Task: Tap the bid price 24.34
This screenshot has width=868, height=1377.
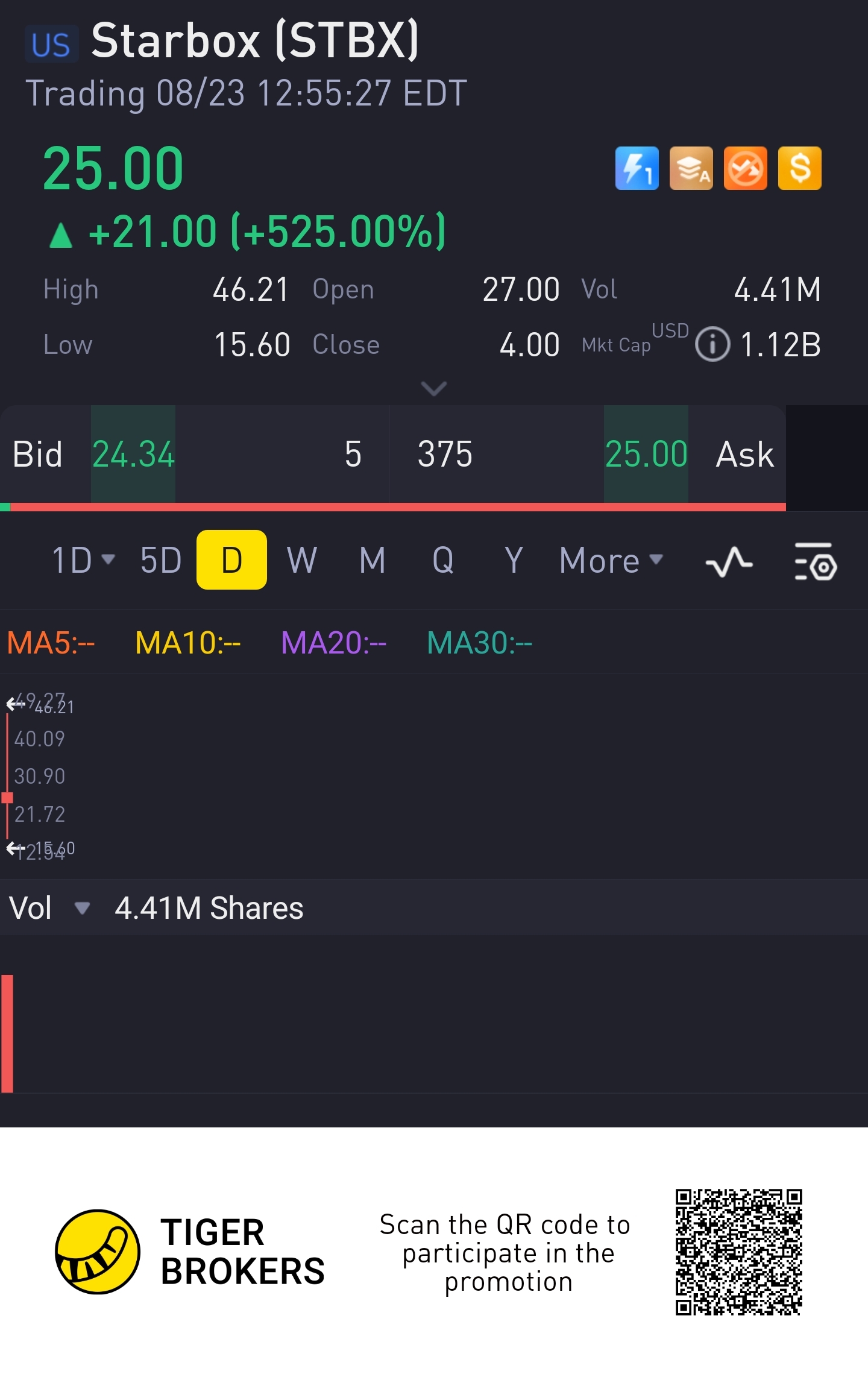Action: [x=133, y=454]
